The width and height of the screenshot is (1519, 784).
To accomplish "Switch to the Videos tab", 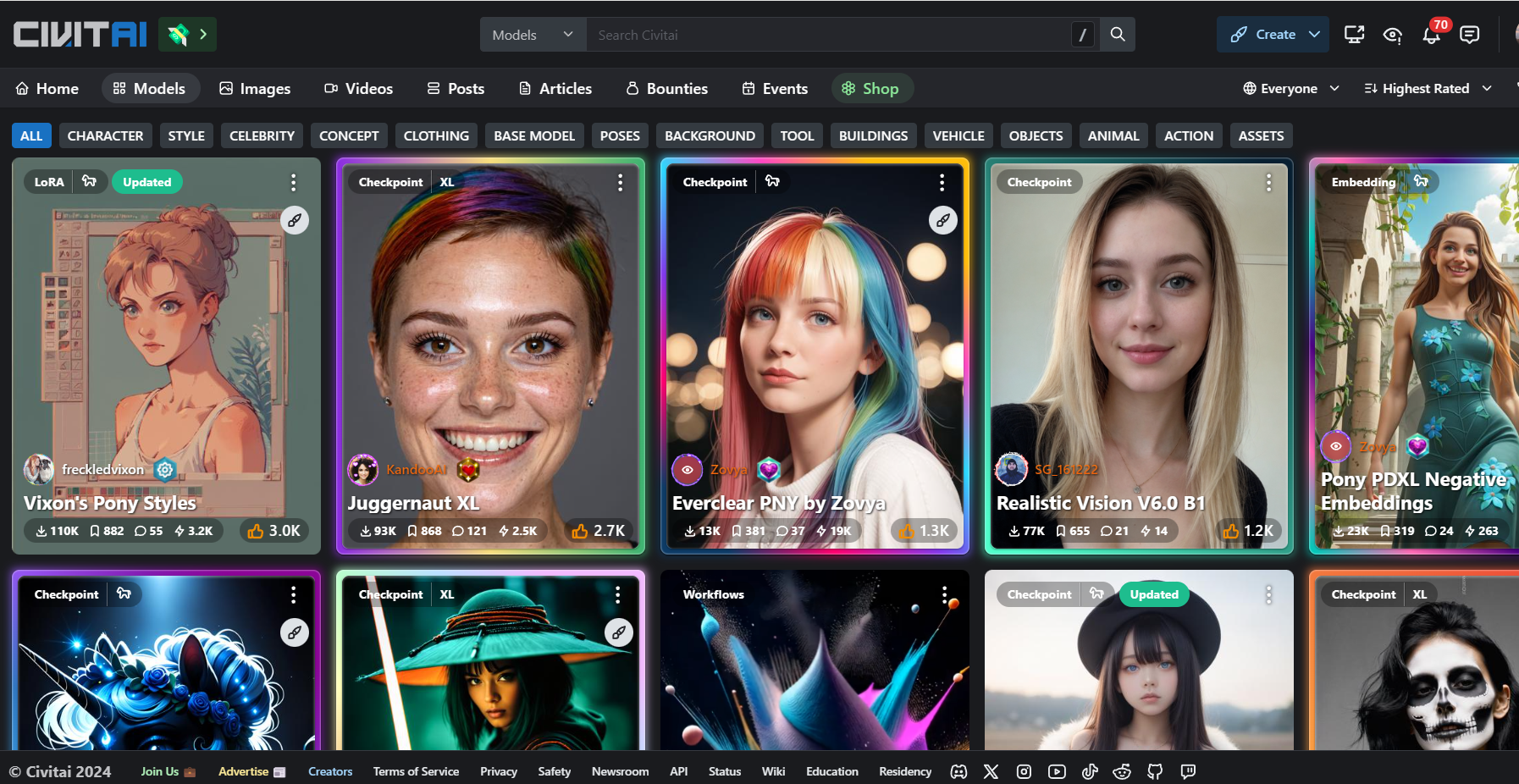I will tap(359, 88).
